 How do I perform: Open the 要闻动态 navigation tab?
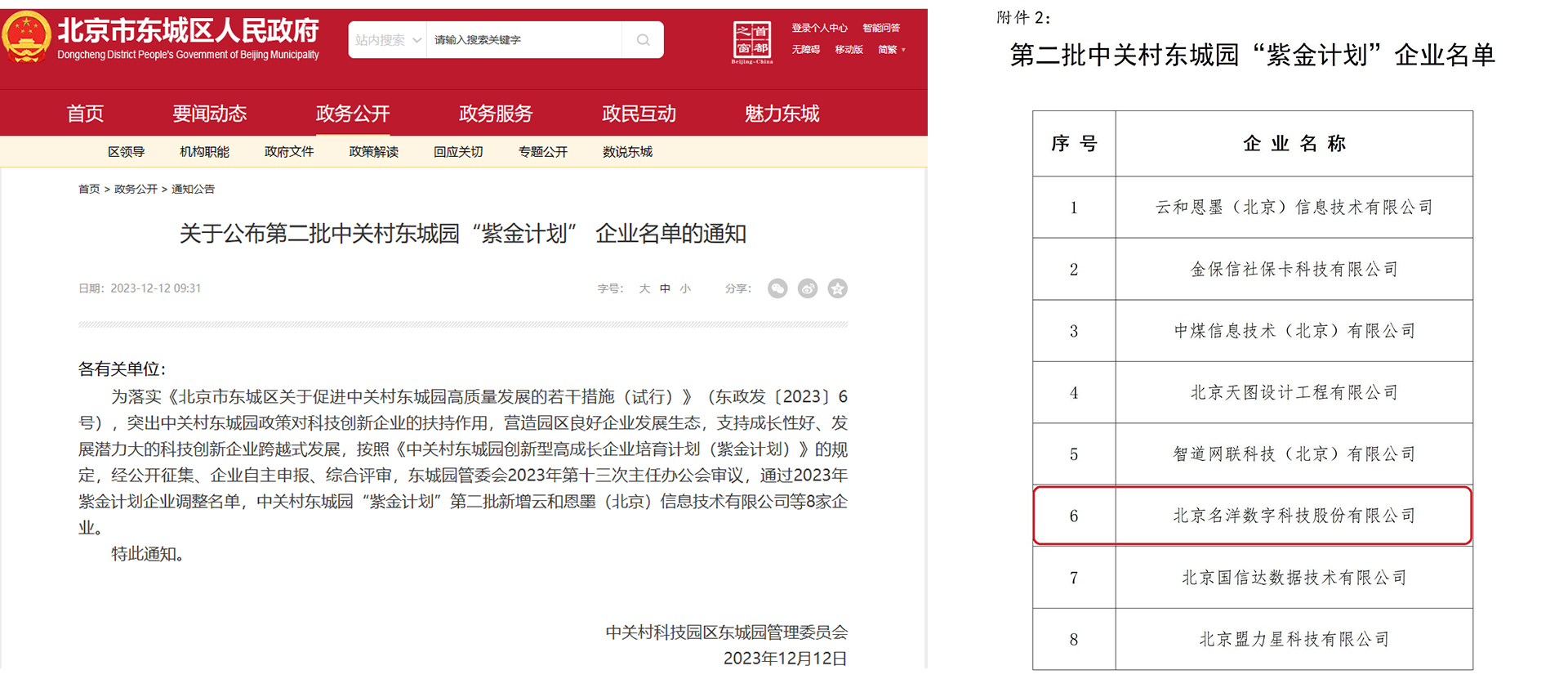pyautogui.click(x=209, y=114)
